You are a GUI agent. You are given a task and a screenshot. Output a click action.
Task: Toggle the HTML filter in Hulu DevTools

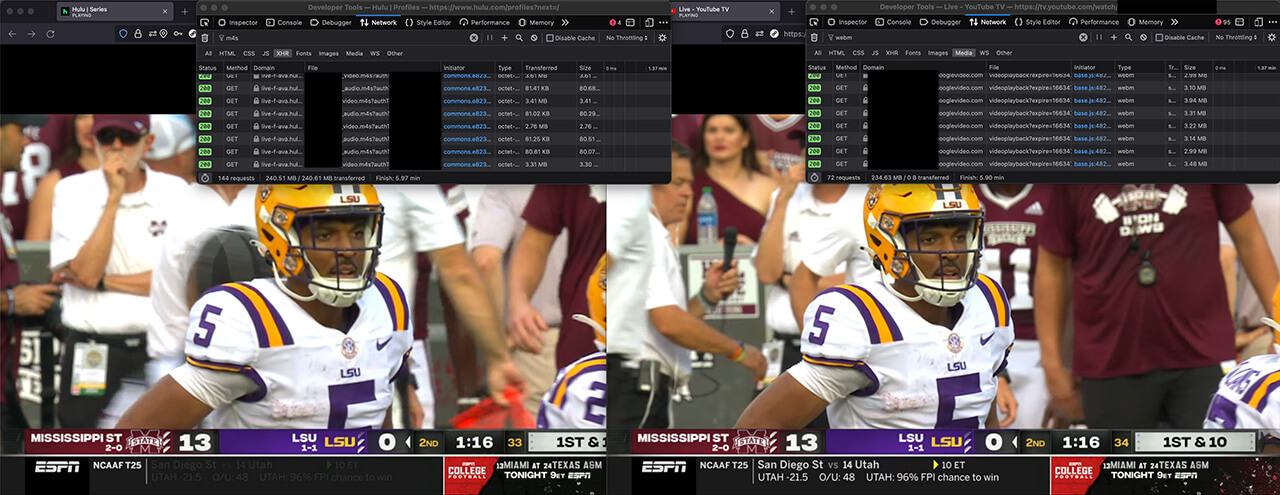click(x=228, y=53)
